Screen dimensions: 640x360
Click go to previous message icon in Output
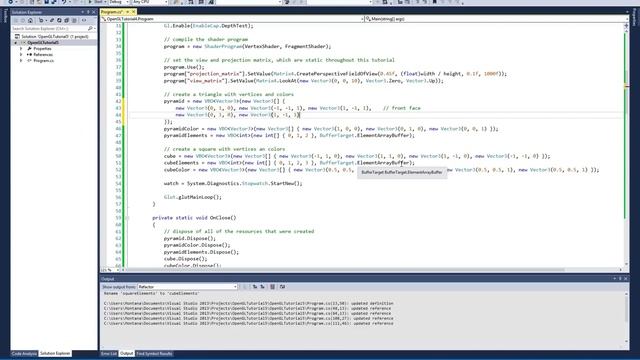(255, 287)
